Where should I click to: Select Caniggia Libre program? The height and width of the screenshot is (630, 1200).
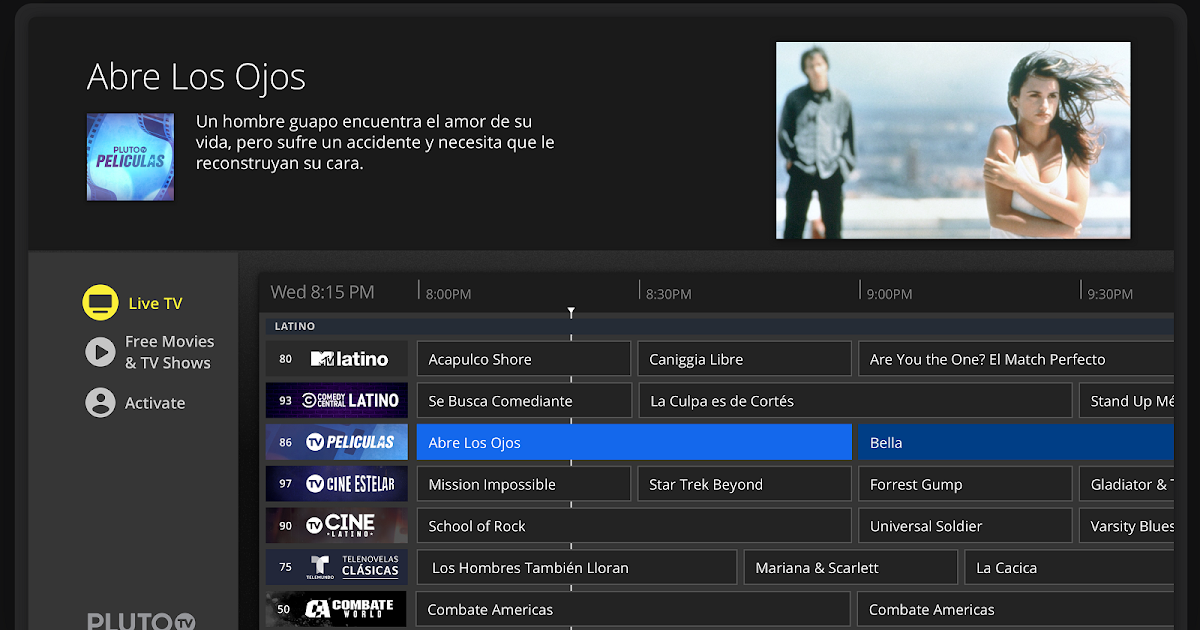click(x=744, y=359)
